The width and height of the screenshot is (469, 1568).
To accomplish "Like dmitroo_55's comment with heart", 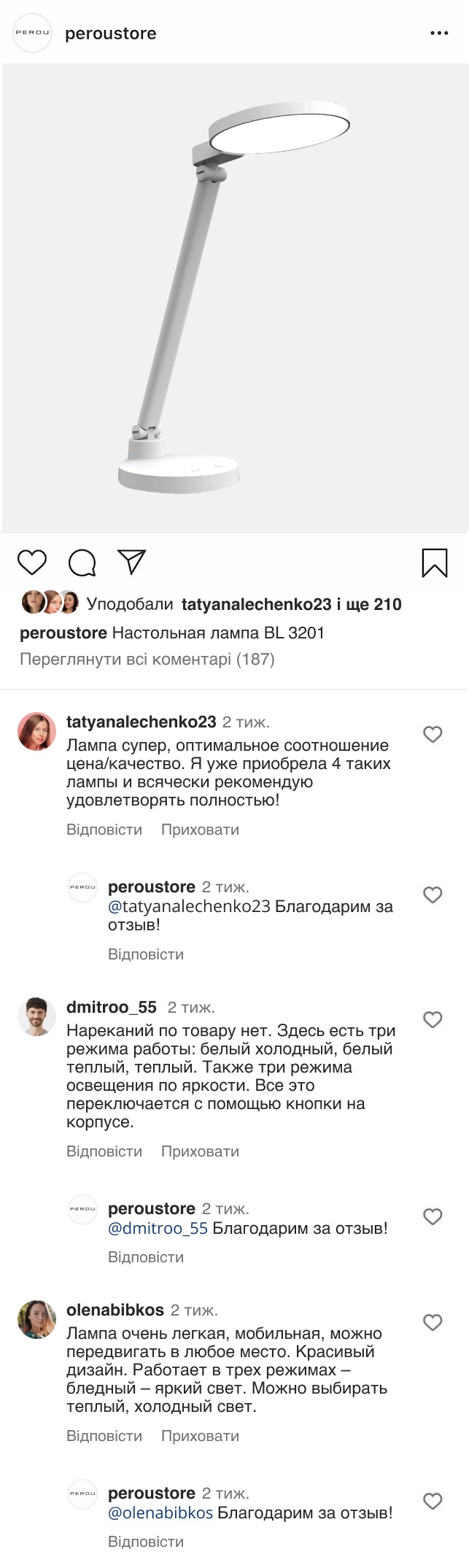I will 433,1019.
